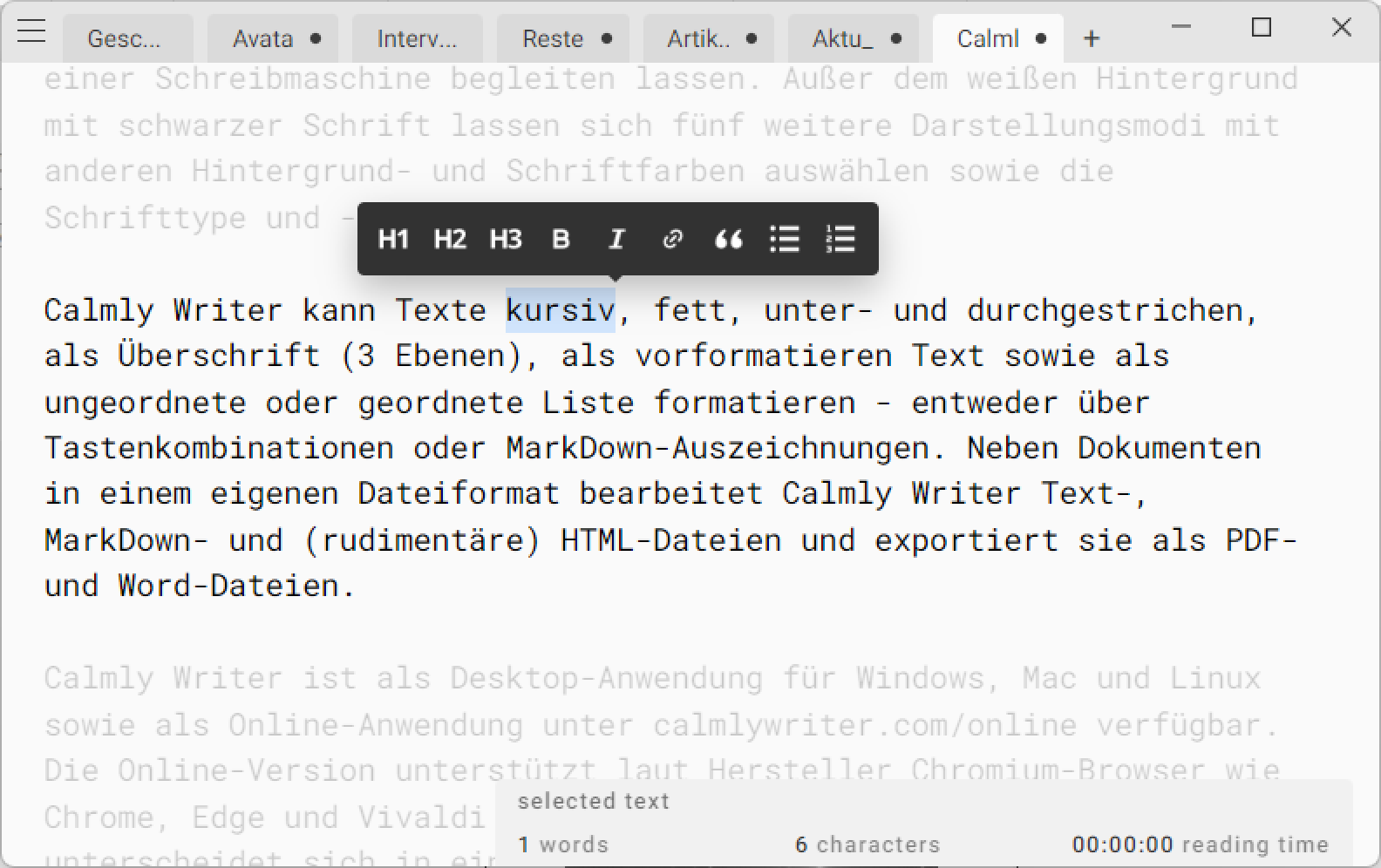Click the word MarkDown-Auszeichnungen in the paragraph
1381x868 pixels.
pyautogui.click(x=718, y=448)
